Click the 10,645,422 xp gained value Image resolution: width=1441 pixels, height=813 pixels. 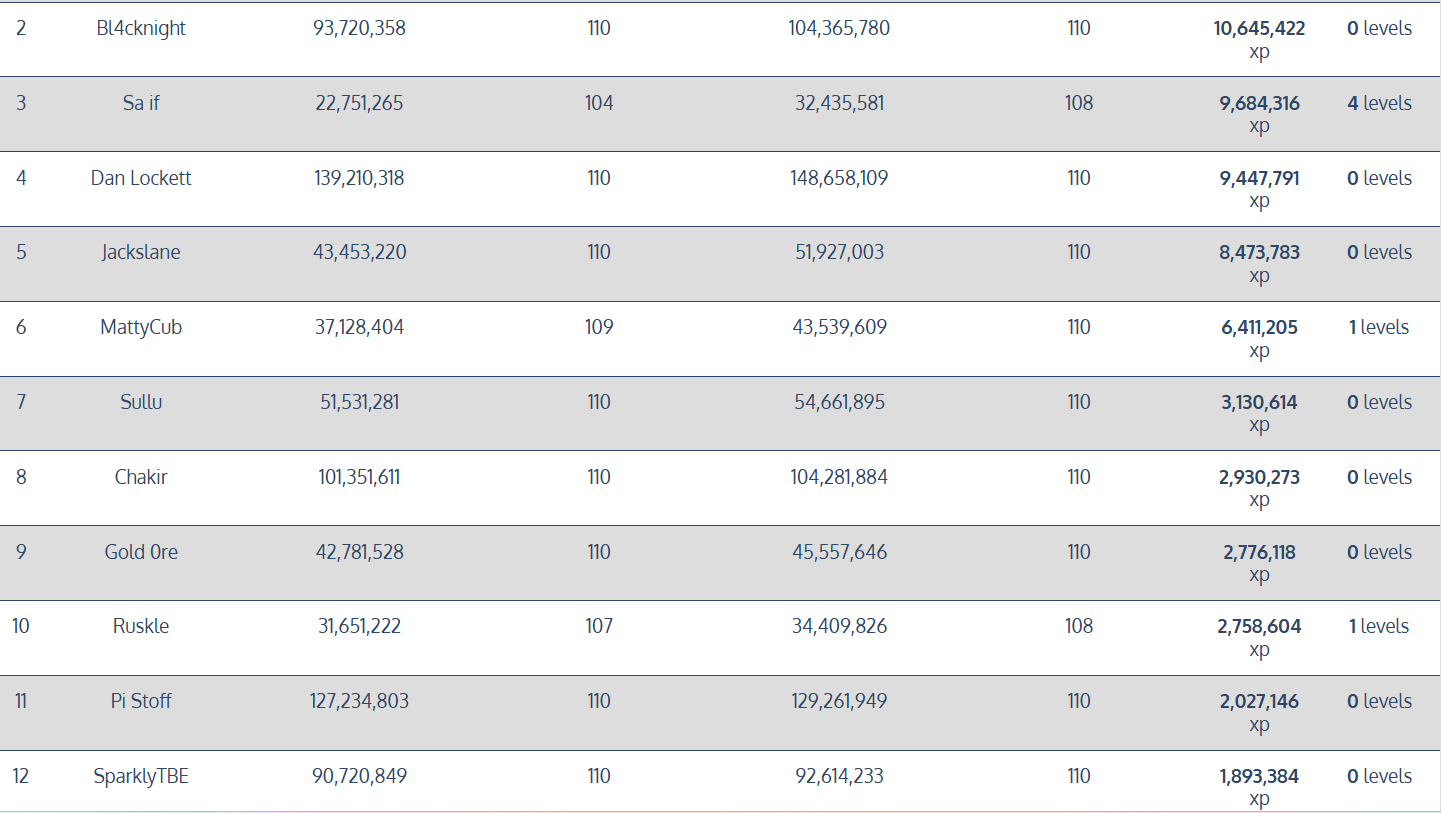pyautogui.click(x=1259, y=29)
